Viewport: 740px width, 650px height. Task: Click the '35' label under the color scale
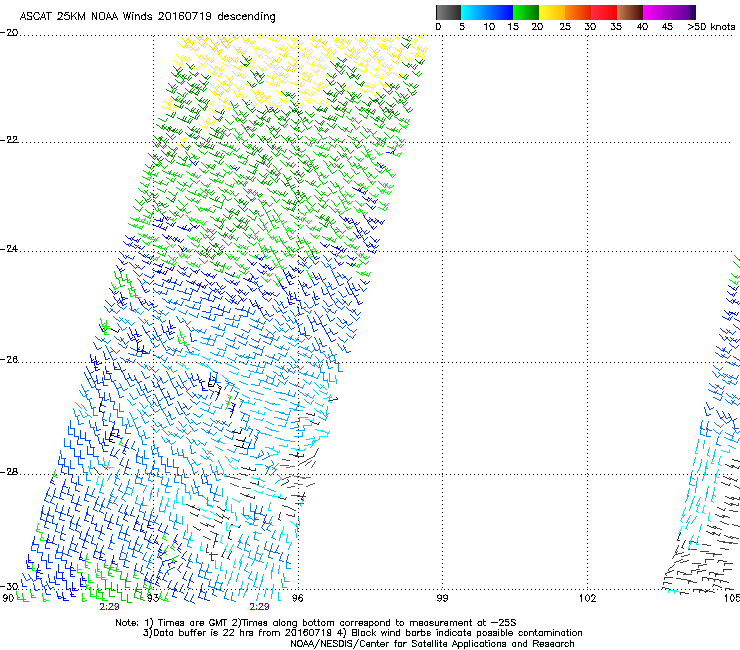point(616,27)
